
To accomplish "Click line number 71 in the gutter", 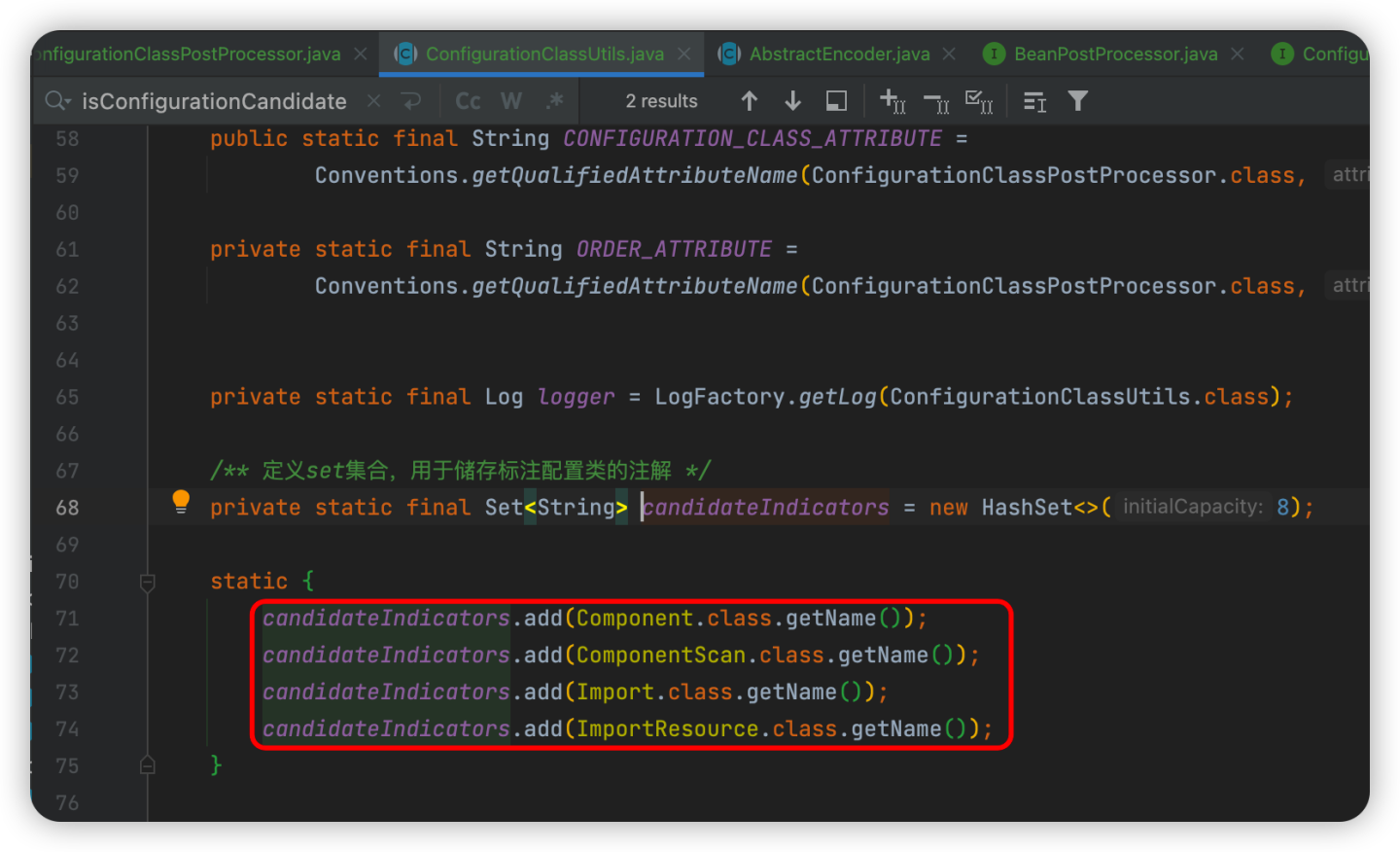I will (67, 619).
